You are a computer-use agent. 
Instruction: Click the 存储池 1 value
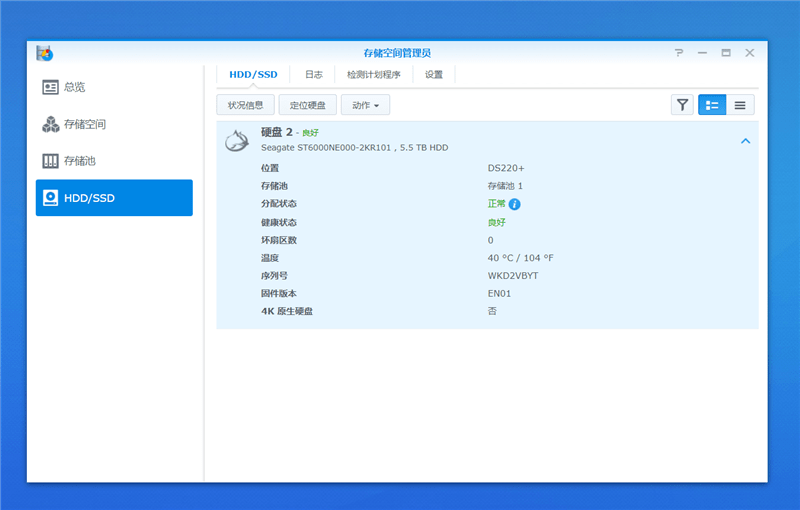[x=505, y=186]
